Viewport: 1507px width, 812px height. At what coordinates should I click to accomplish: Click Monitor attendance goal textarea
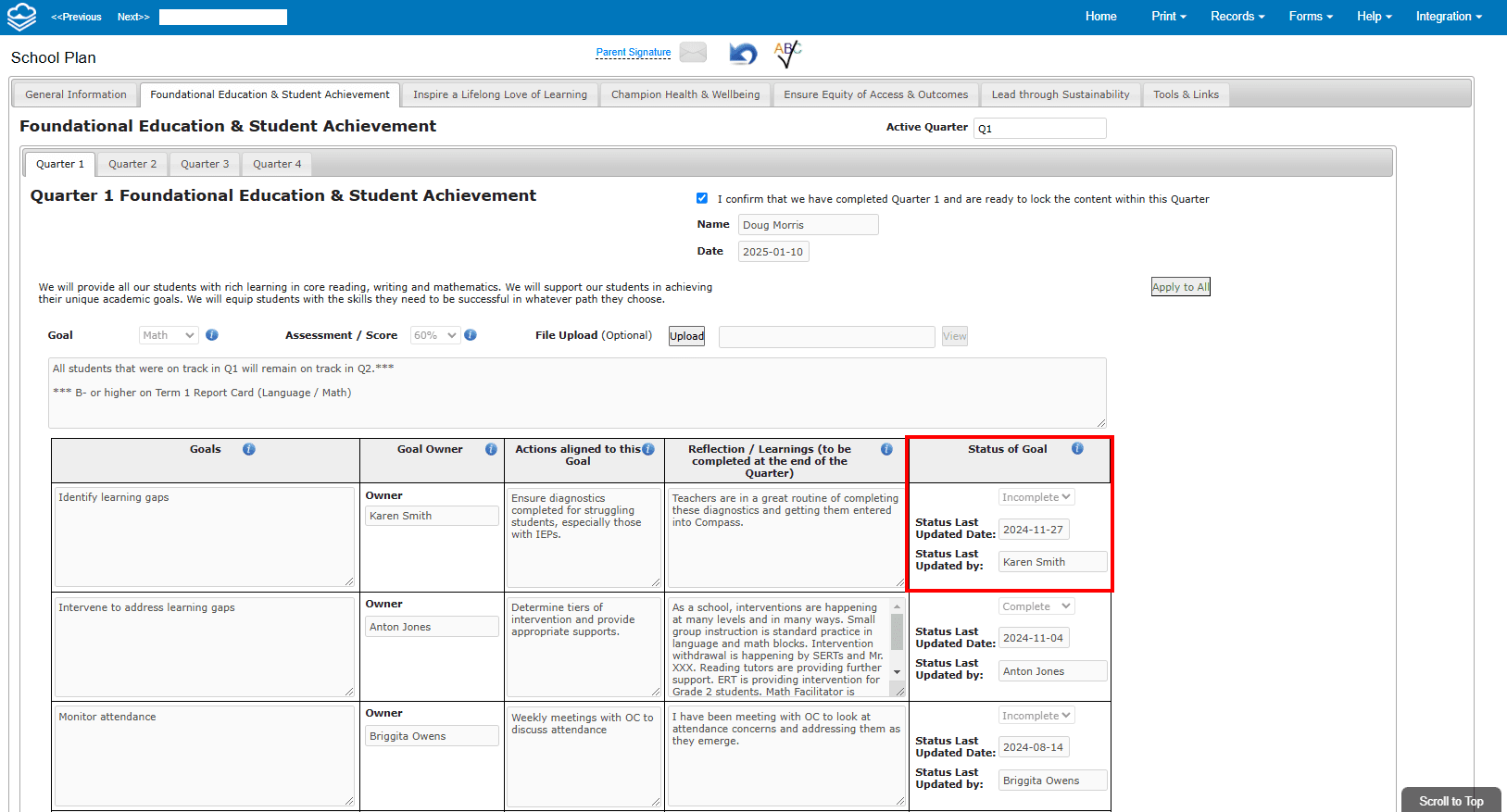(x=204, y=756)
